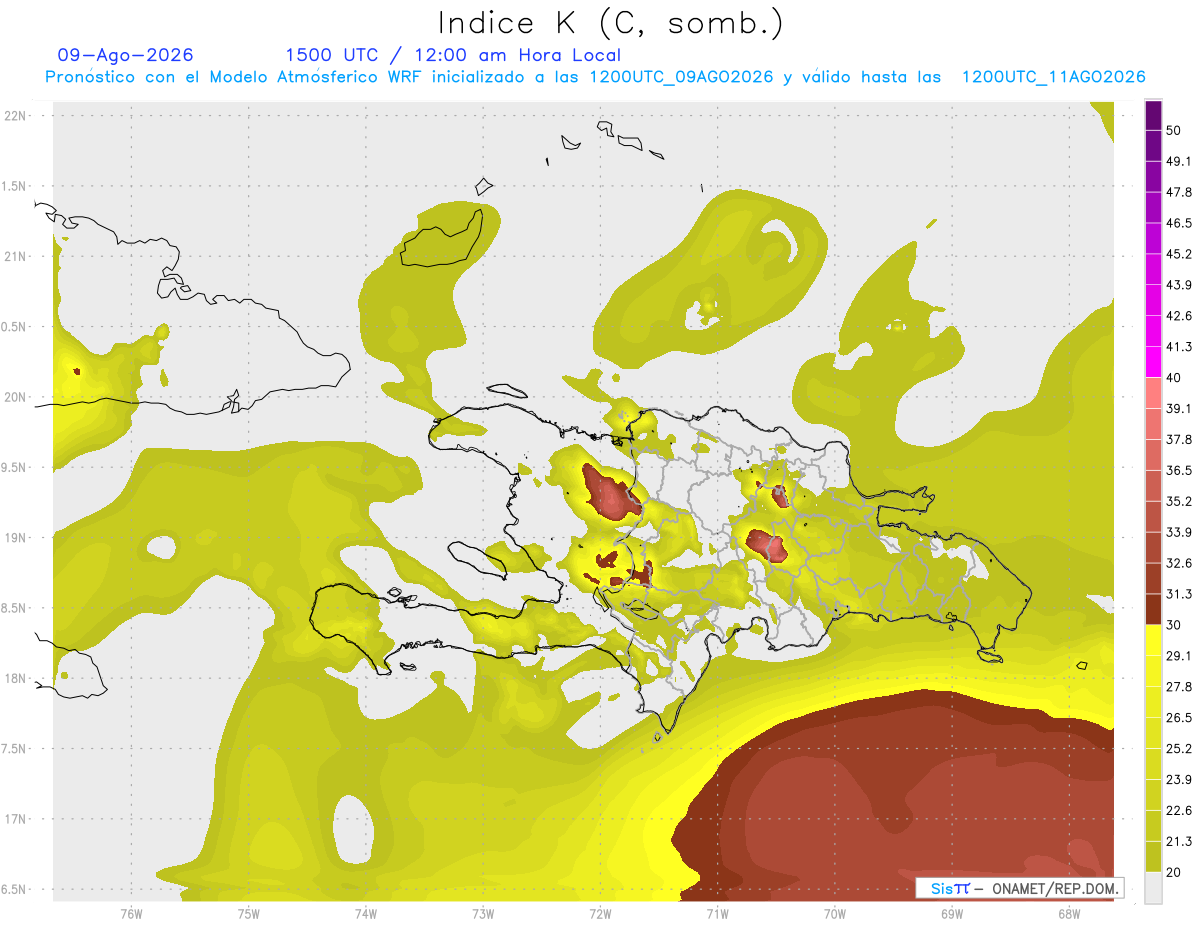Click the latitude label "17N"

point(16,819)
